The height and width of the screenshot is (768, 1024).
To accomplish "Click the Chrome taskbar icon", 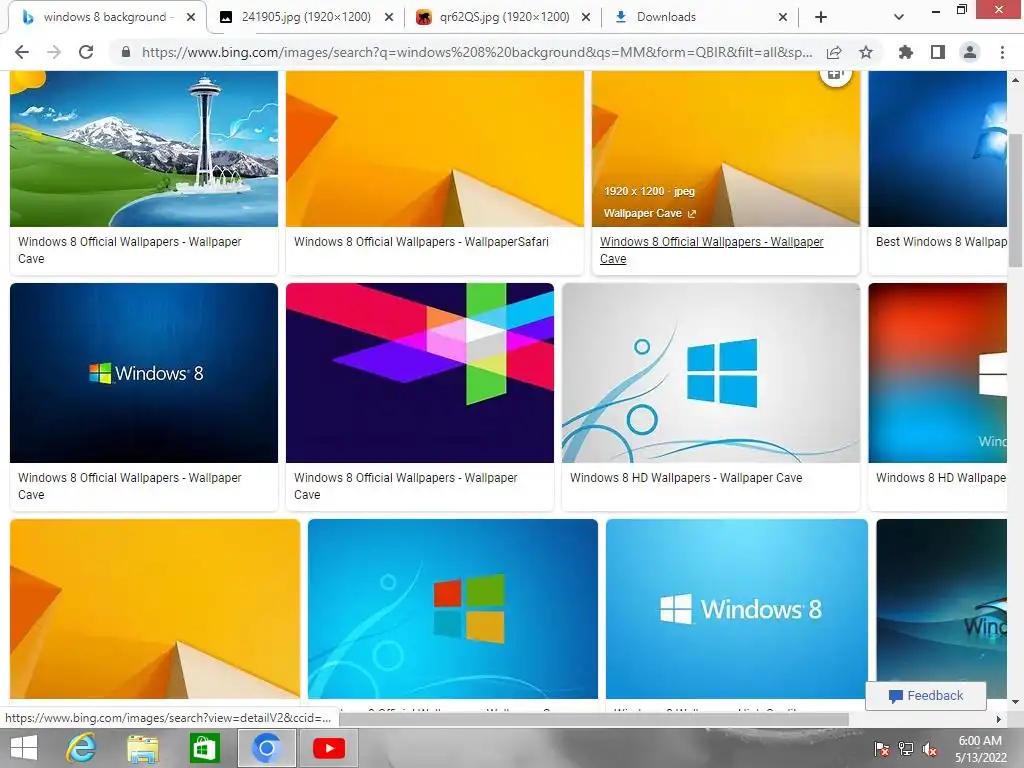I will (266, 748).
